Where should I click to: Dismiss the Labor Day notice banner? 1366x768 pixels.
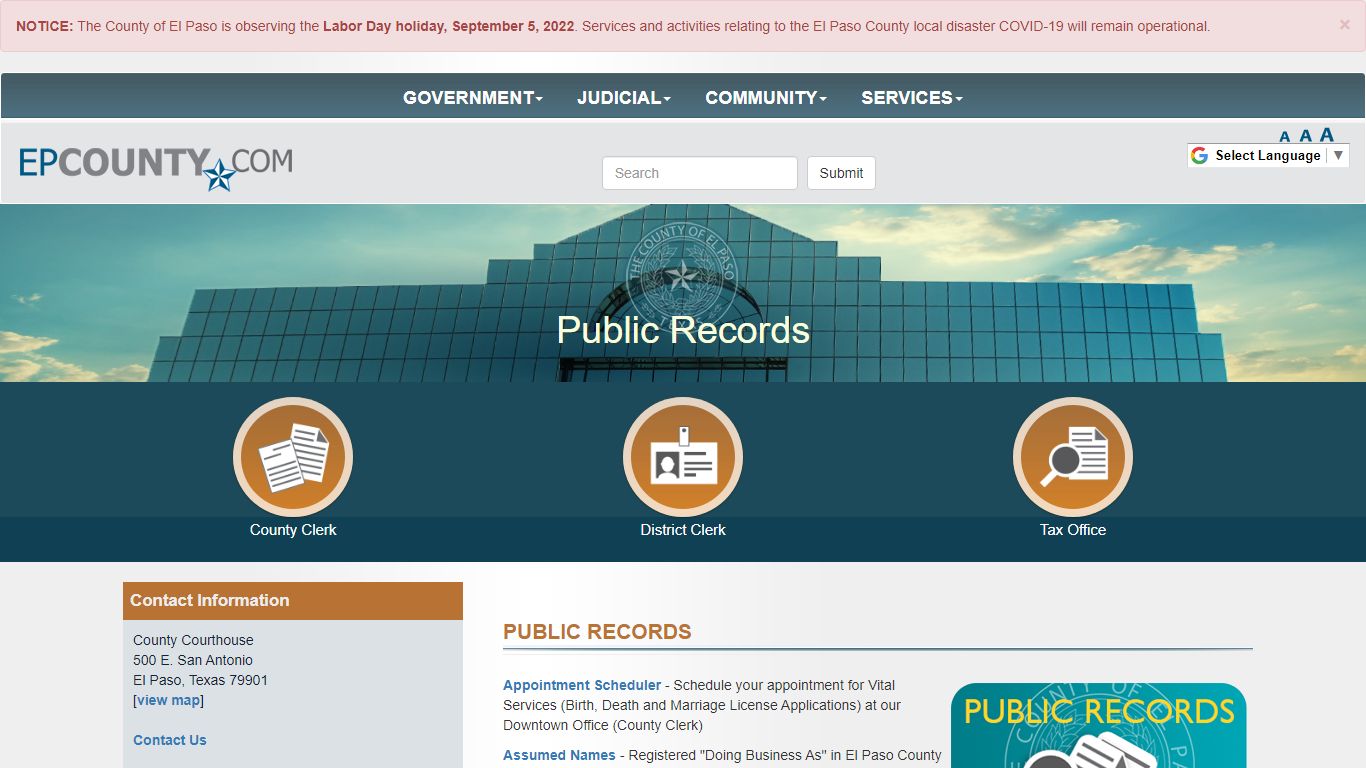[x=1344, y=25]
